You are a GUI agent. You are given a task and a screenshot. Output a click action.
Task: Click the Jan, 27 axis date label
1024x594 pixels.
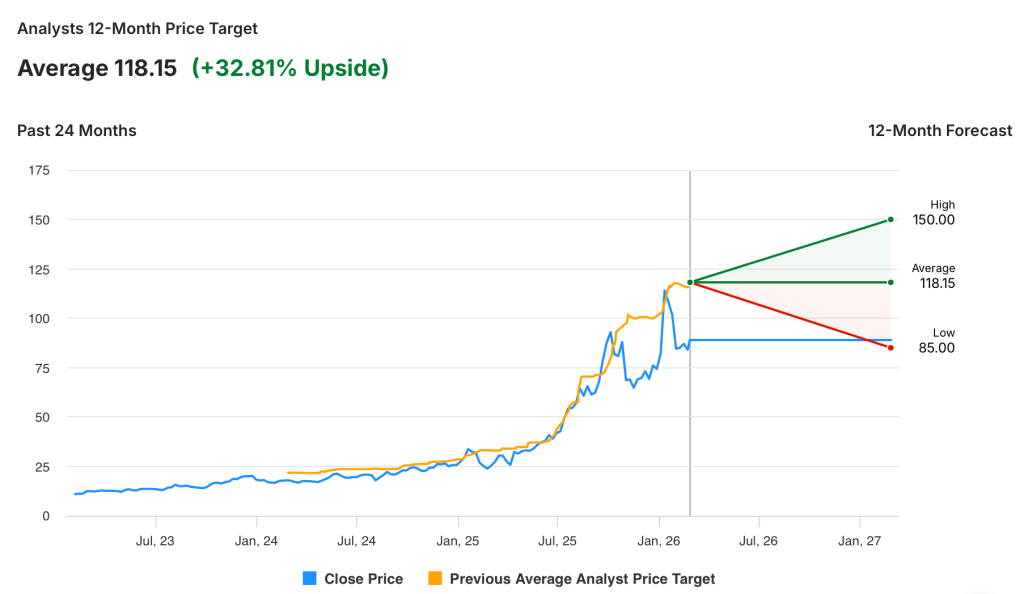860,541
